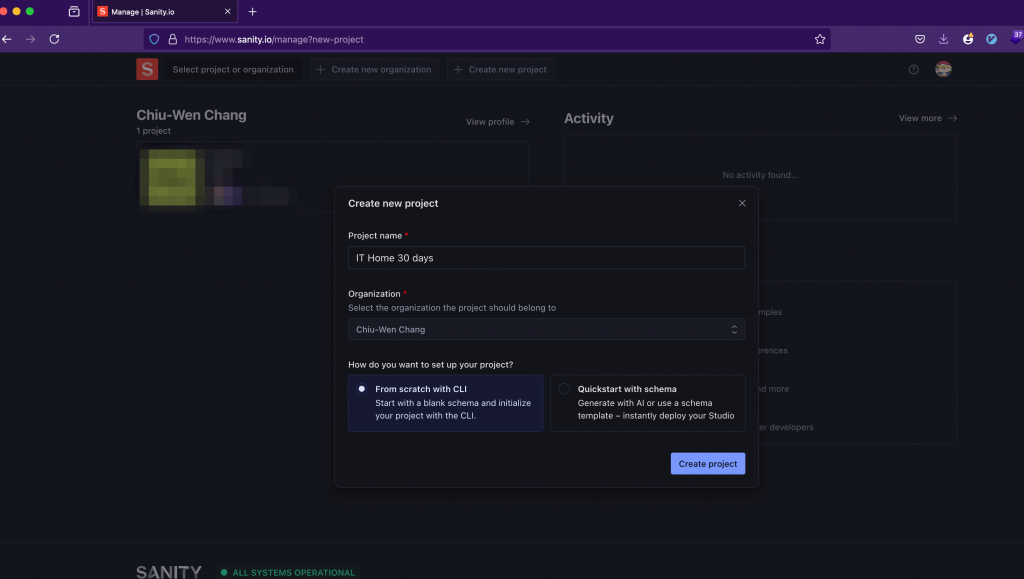Select the Manage | Sanity.io tab
Image resolution: width=1024 pixels, height=579 pixels.
(165, 12)
